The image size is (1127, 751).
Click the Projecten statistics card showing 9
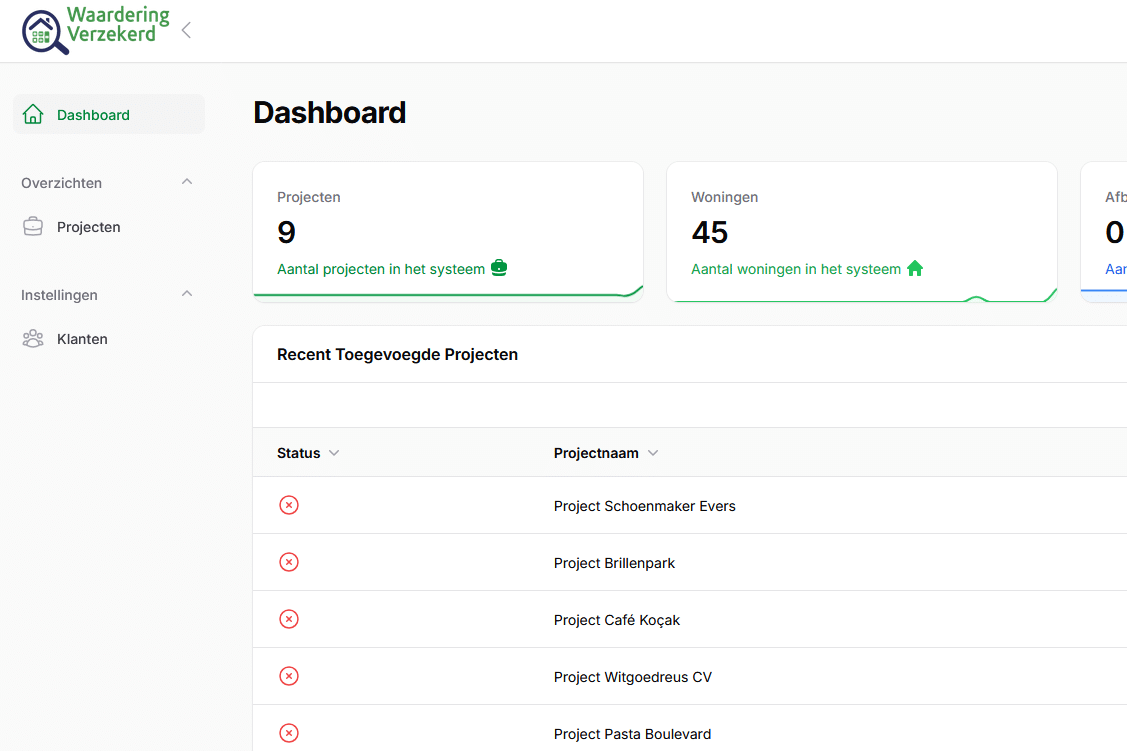coord(447,232)
